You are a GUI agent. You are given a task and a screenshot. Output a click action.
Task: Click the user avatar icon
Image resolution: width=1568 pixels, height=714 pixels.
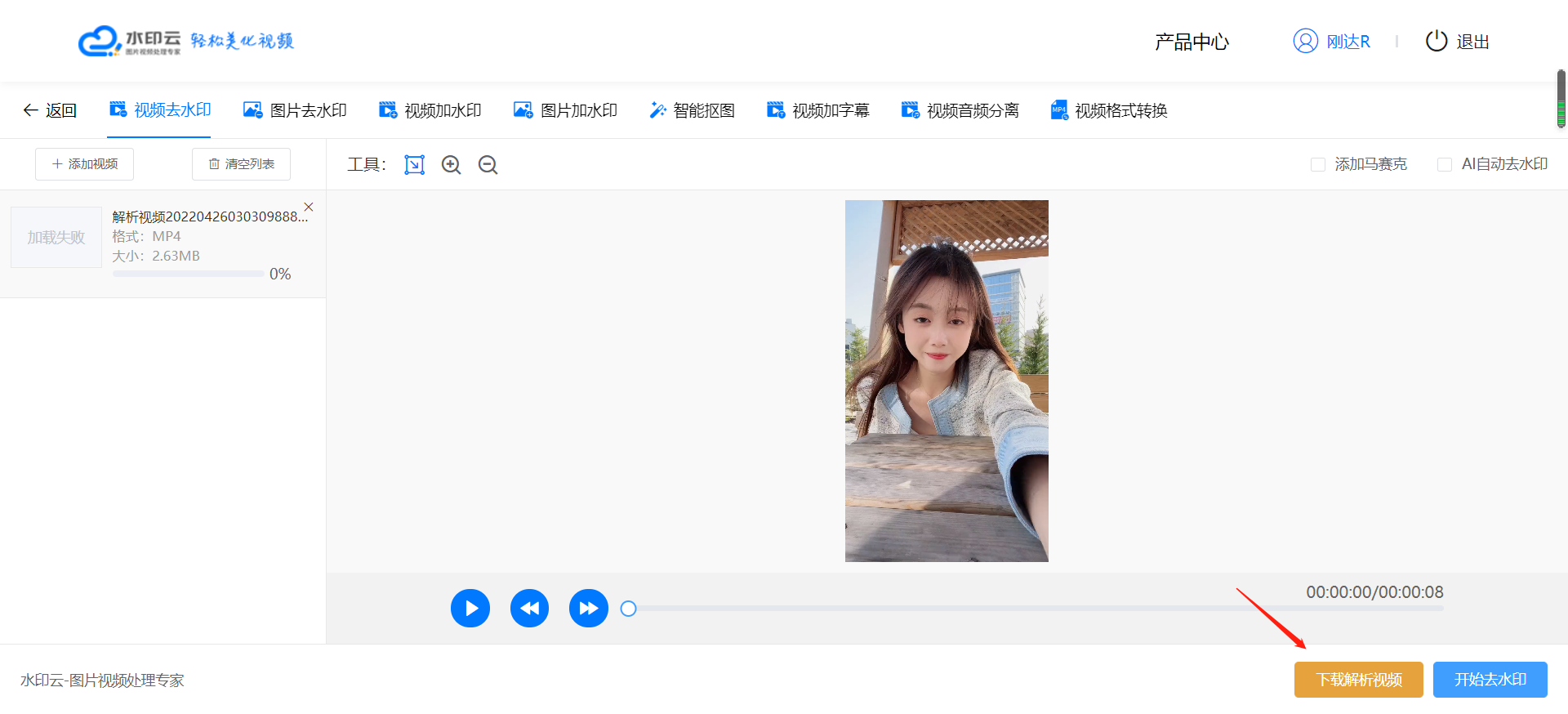(1305, 41)
